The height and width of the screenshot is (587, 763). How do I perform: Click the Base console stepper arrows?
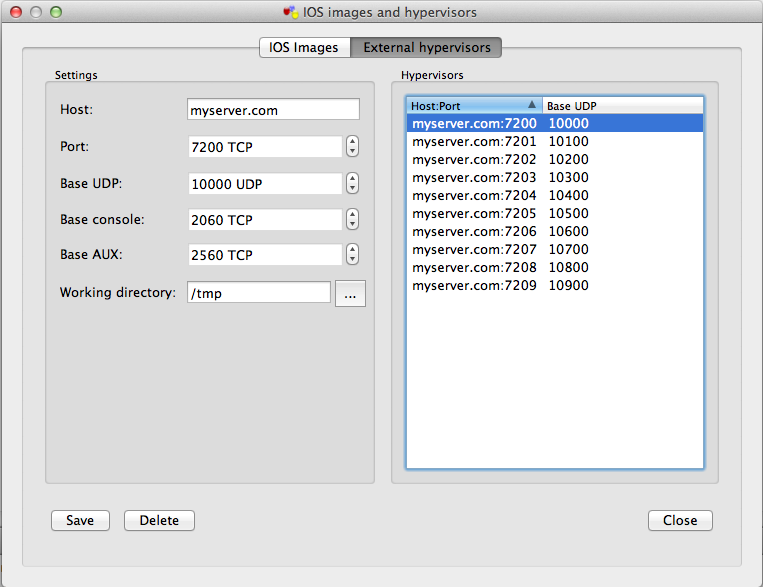(x=352, y=219)
